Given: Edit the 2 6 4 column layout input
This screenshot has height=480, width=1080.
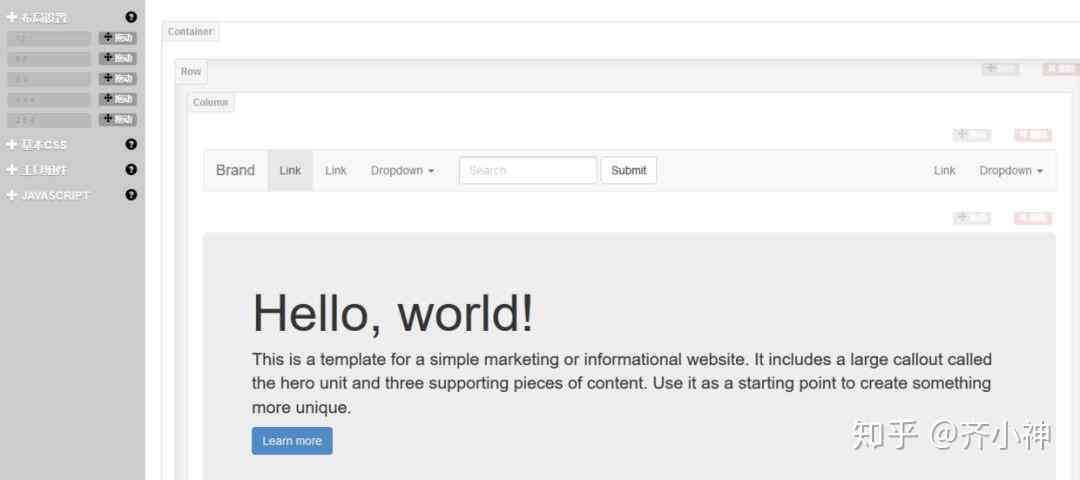Looking at the screenshot, I should tap(49, 120).
